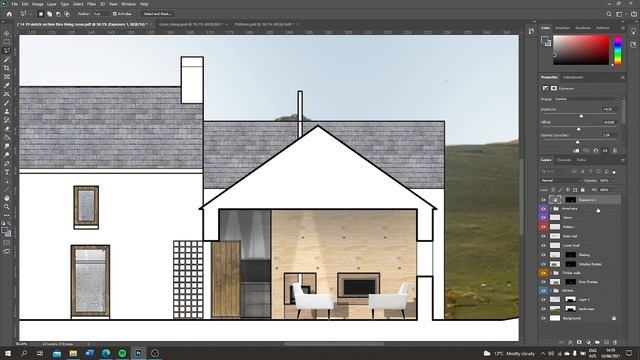Switch to the Patterns.psd document tab
The image size is (640, 360).
coord(264,24)
